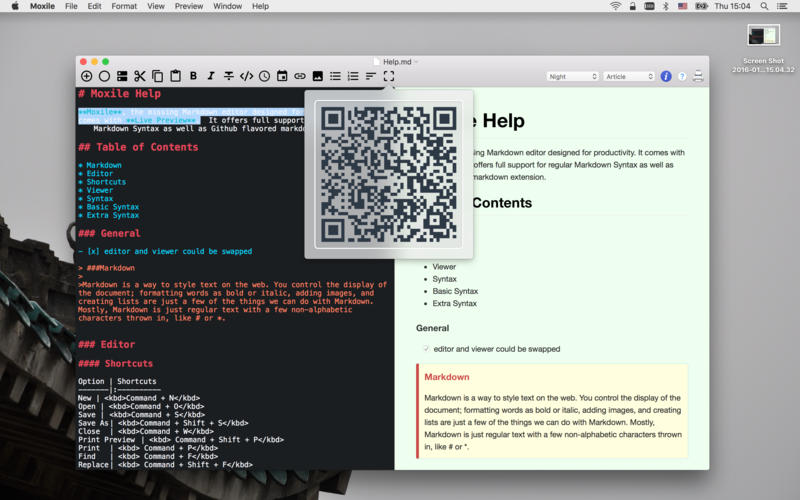Image resolution: width=800 pixels, height=500 pixels.
Task: Click the Wi-Fi status icon
Action: click(x=615, y=6)
